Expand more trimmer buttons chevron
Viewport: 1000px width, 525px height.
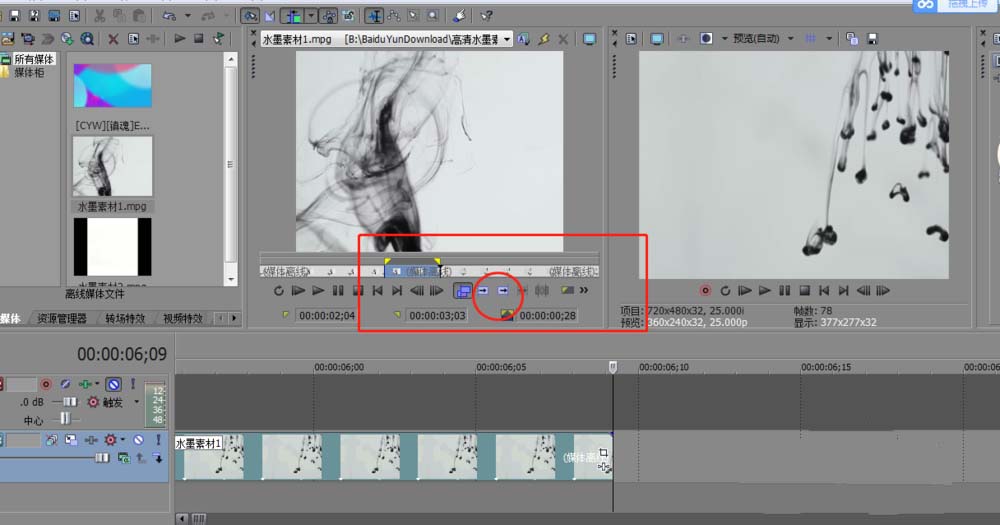(x=584, y=291)
